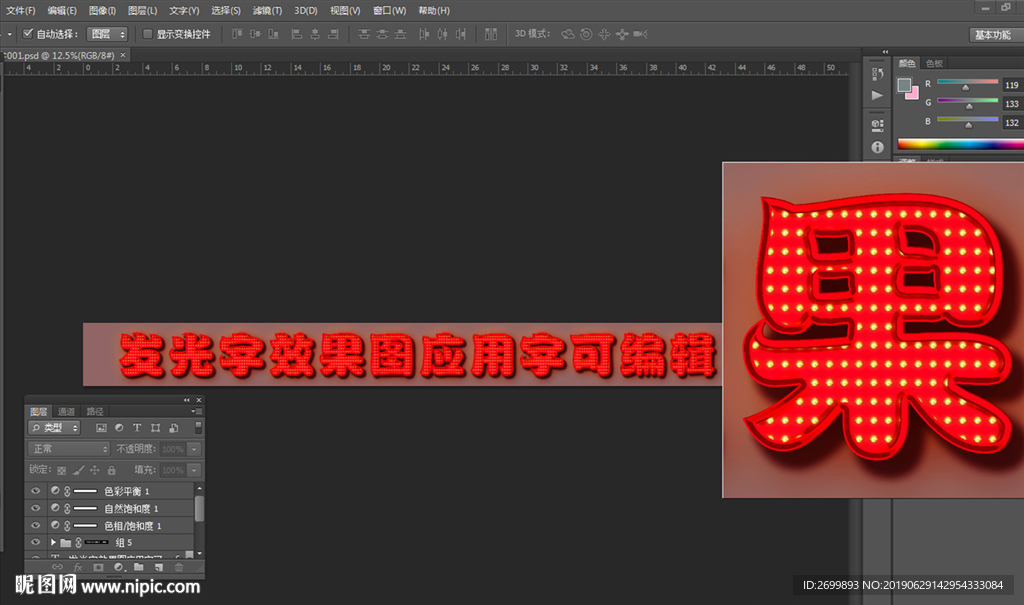
Task: Click the shape layer filter icon
Action: [x=155, y=428]
